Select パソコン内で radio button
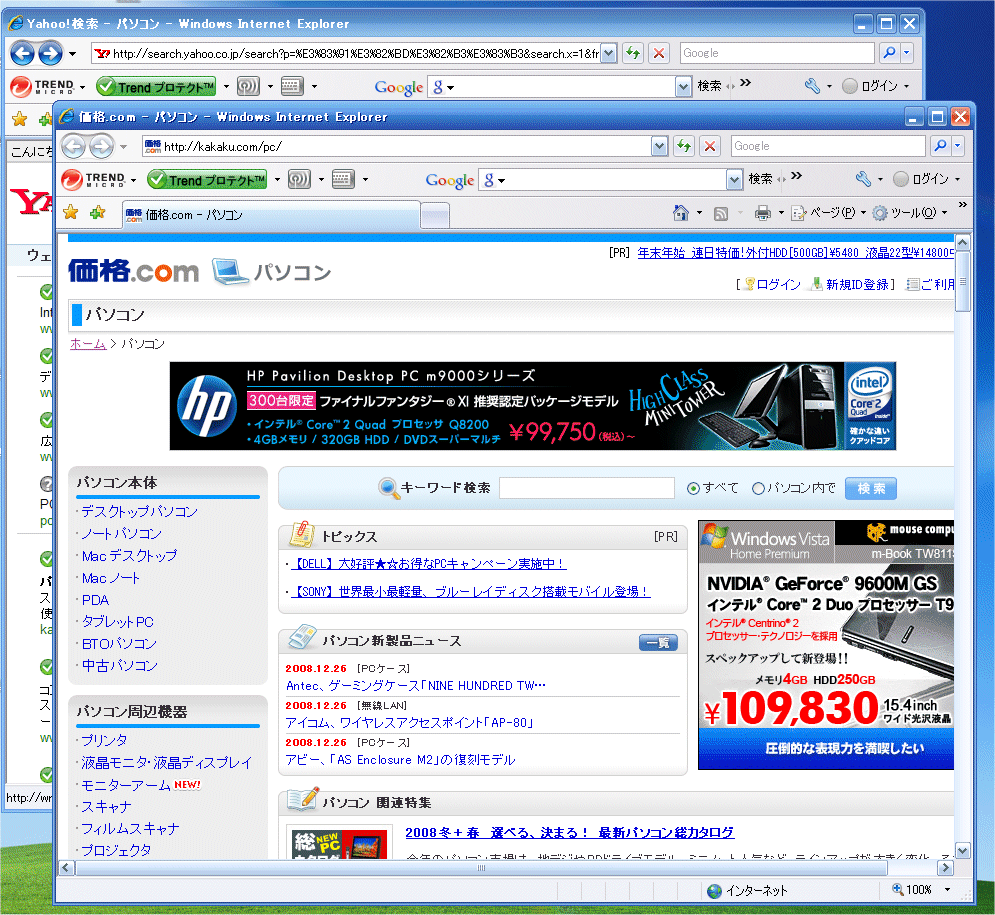The height and width of the screenshot is (915, 995). click(x=758, y=489)
